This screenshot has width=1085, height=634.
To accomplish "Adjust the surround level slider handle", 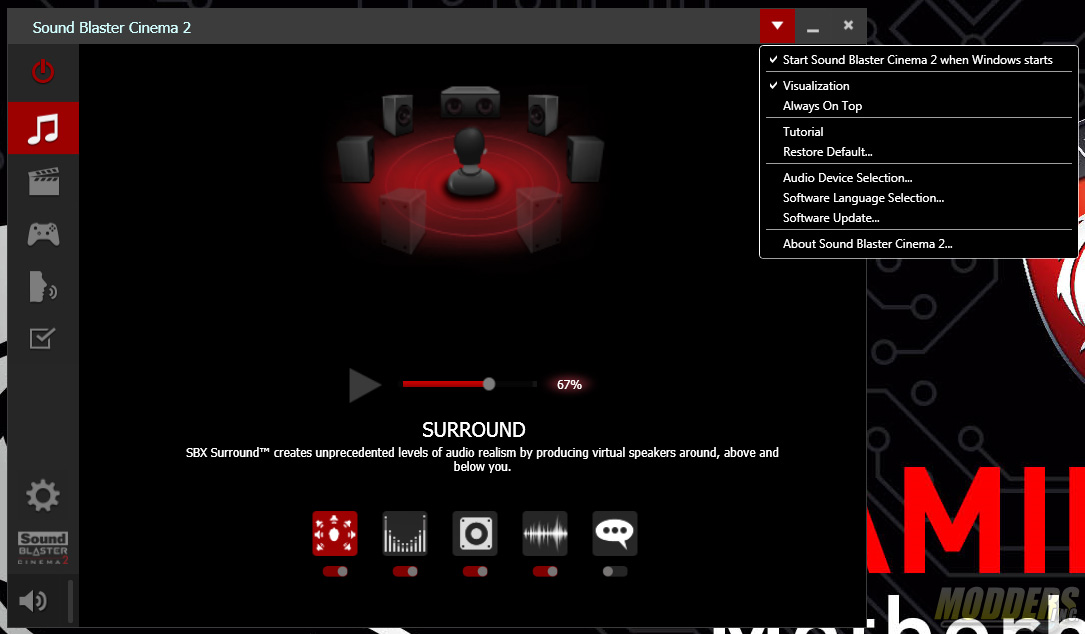I will [x=489, y=384].
